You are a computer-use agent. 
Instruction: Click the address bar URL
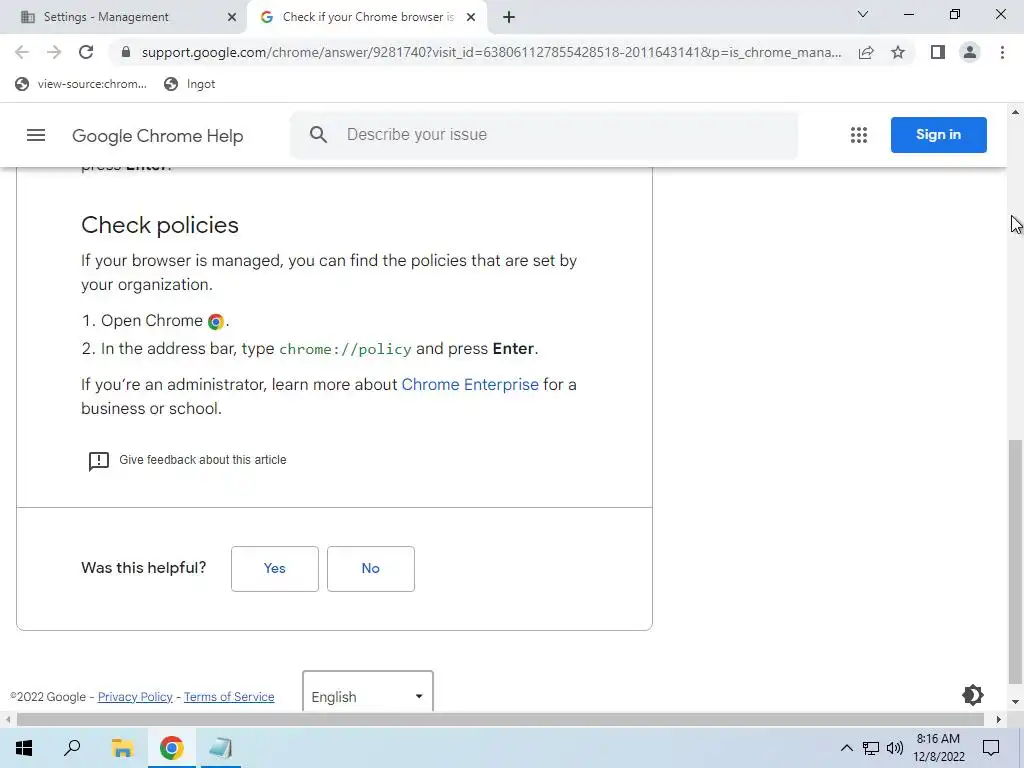tap(491, 52)
